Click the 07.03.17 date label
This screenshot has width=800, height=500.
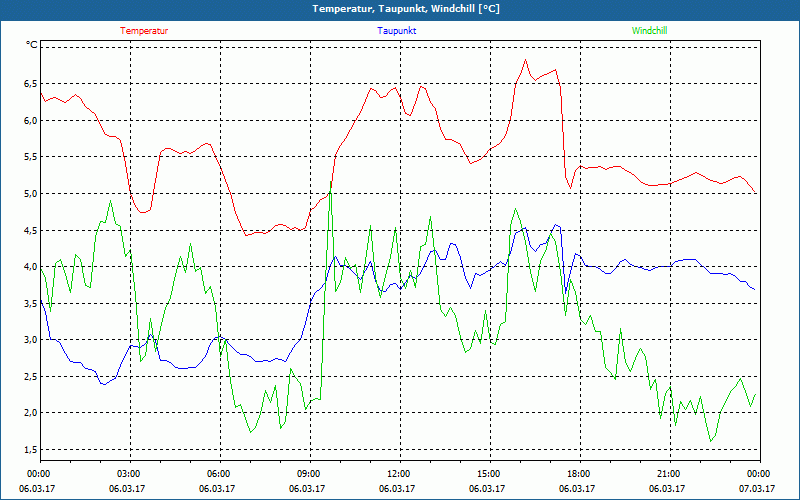[x=757, y=489]
